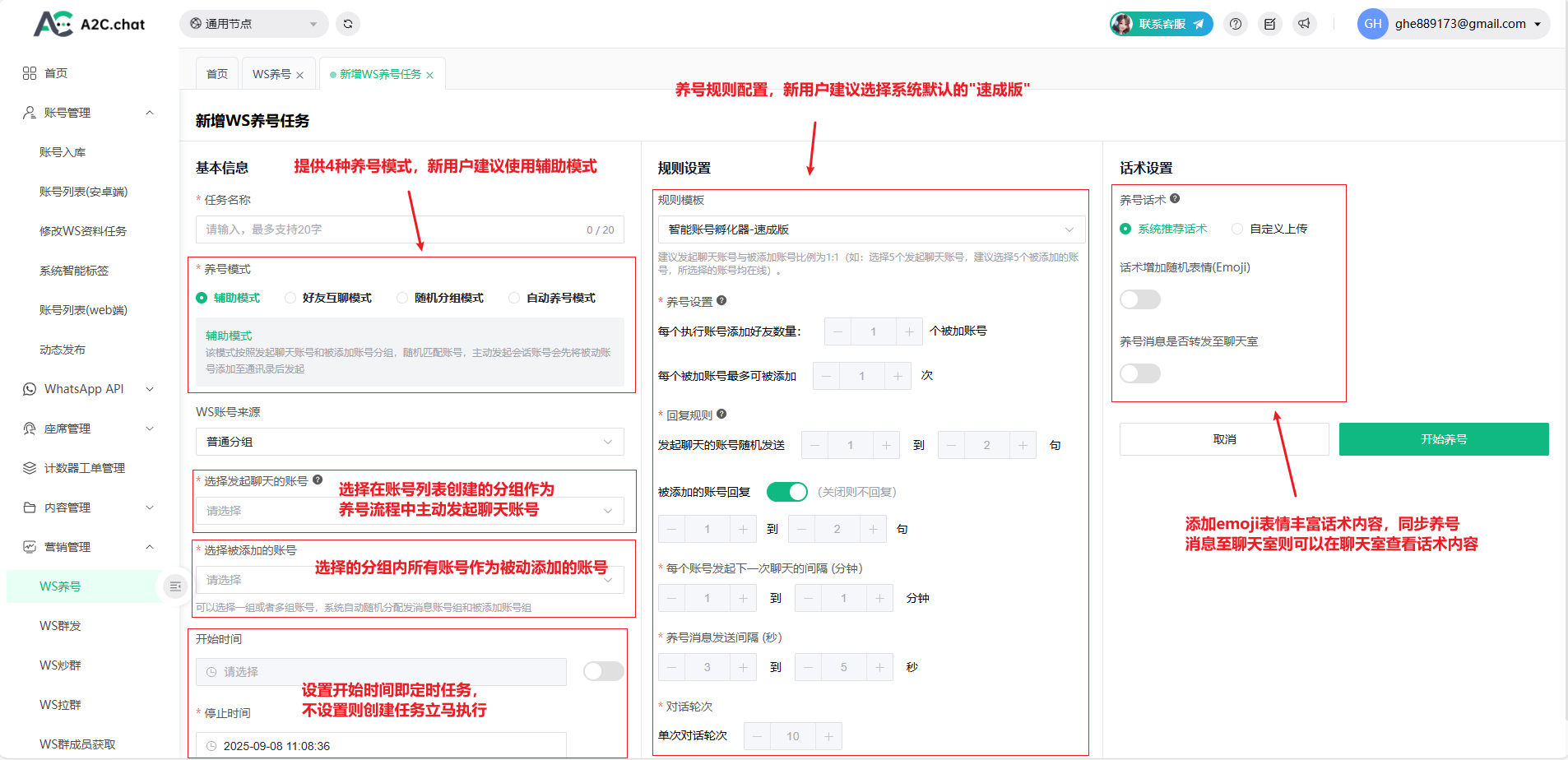Click the notes document icon in header
The image size is (1568, 760).
(1270, 24)
